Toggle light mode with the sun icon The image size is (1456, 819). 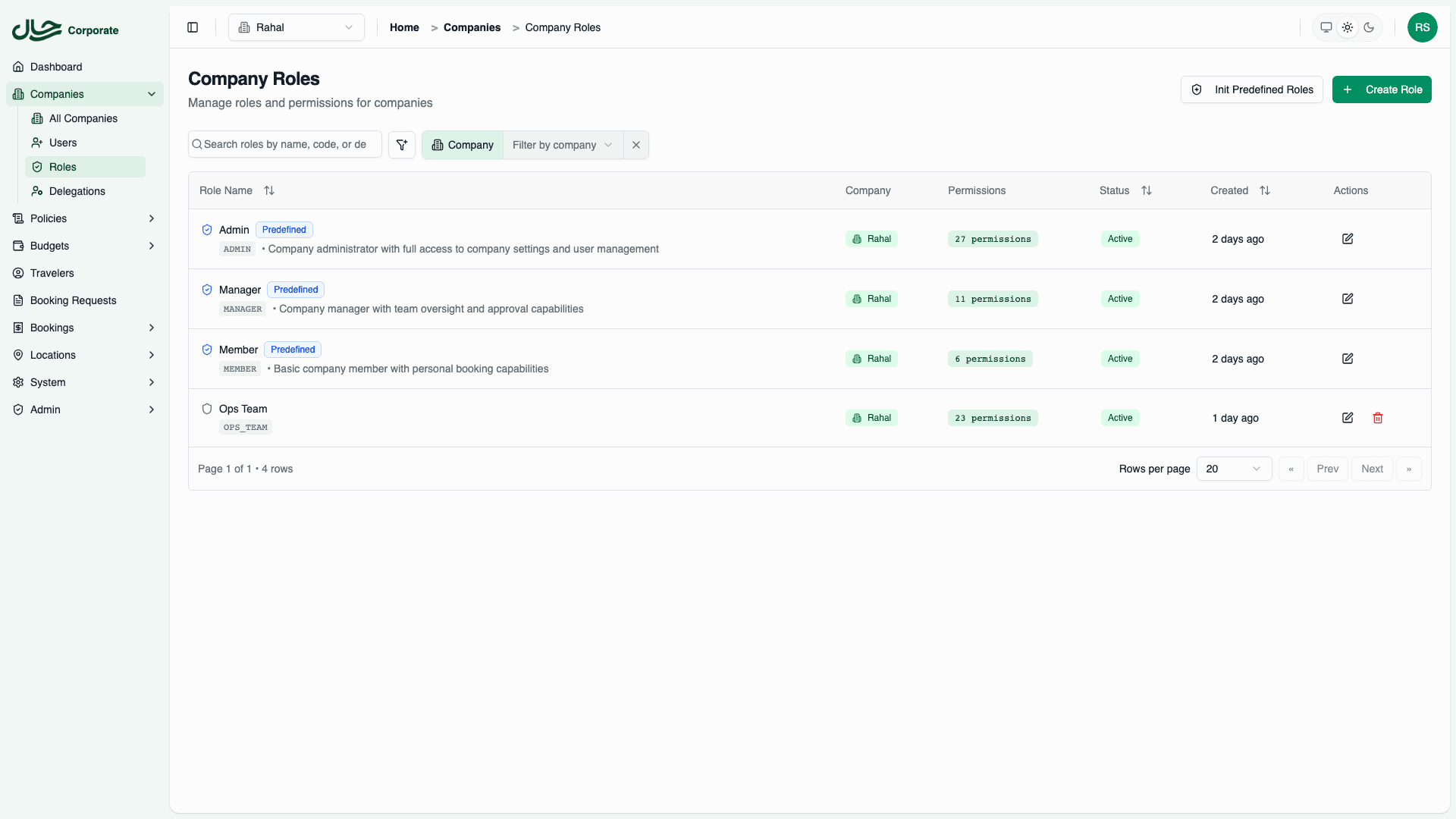click(1348, 27)
